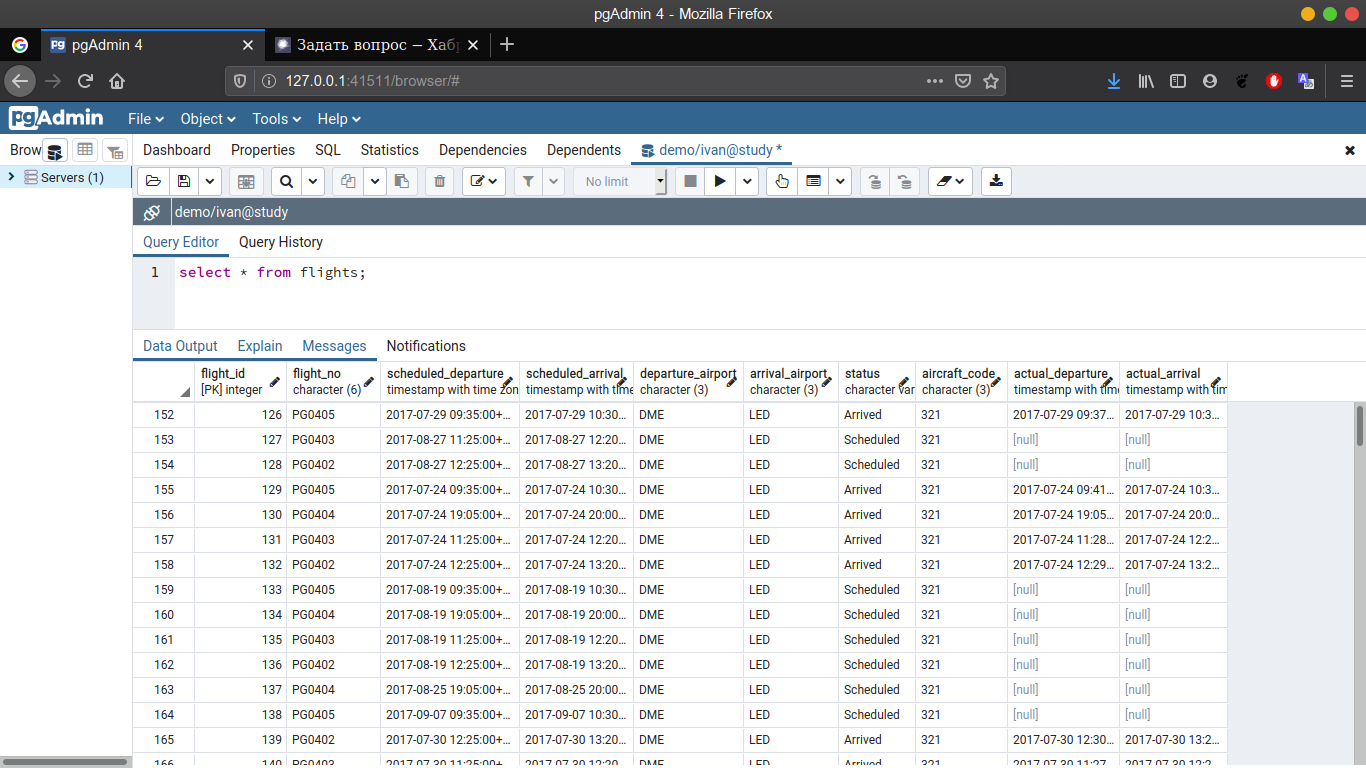Click the Firefox home icon
This screenshot has width=1366, height=768.
point(117,81)
